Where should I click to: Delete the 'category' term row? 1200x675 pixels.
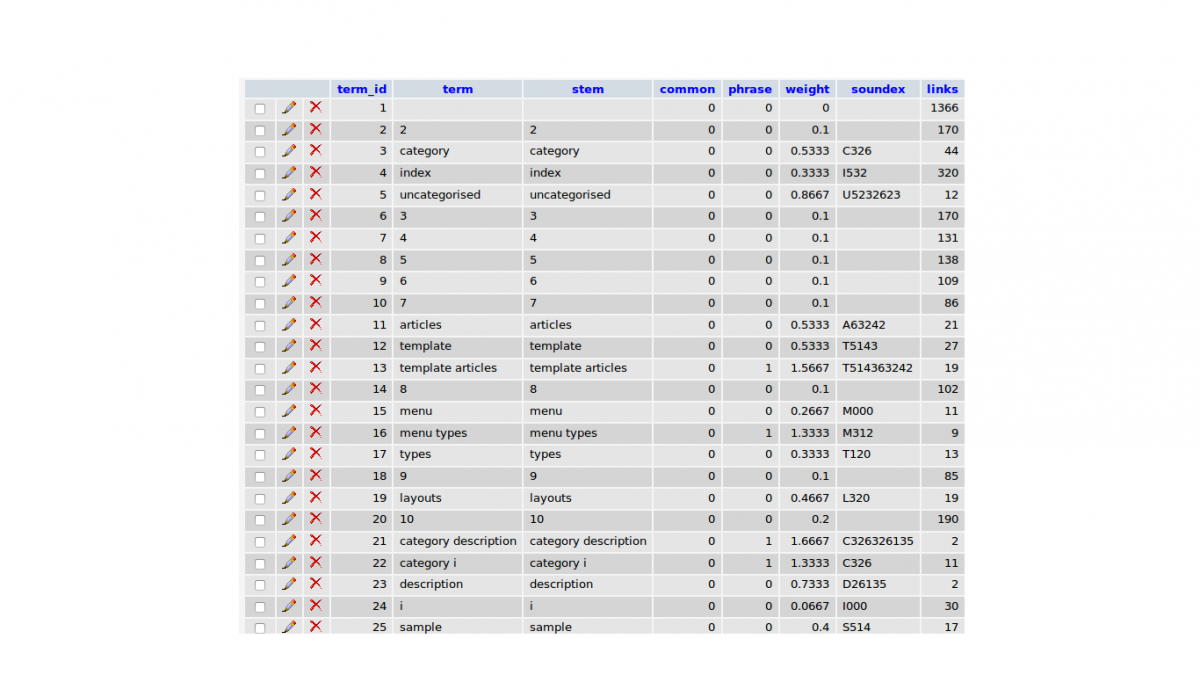point(315,150)
